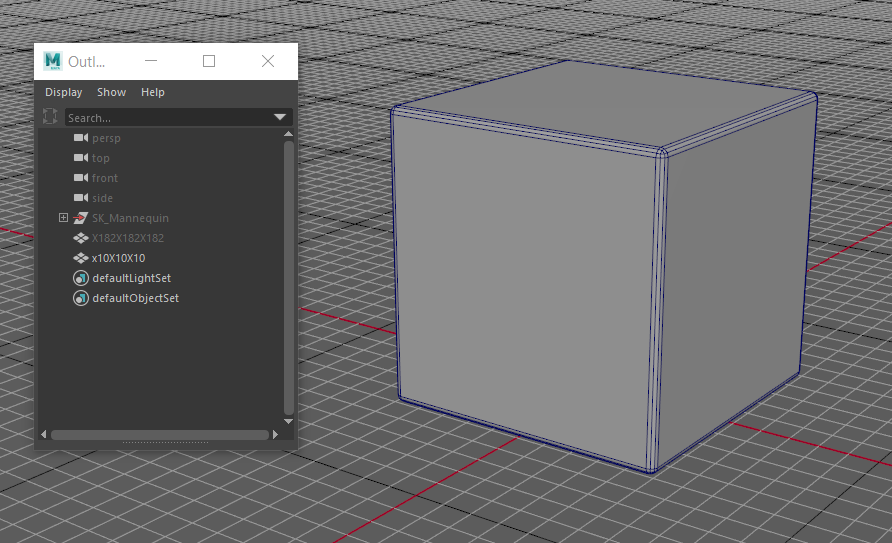Screen dimensions: 892x543
Task: Select the side camera icon
Action: [x=81, y=197]
